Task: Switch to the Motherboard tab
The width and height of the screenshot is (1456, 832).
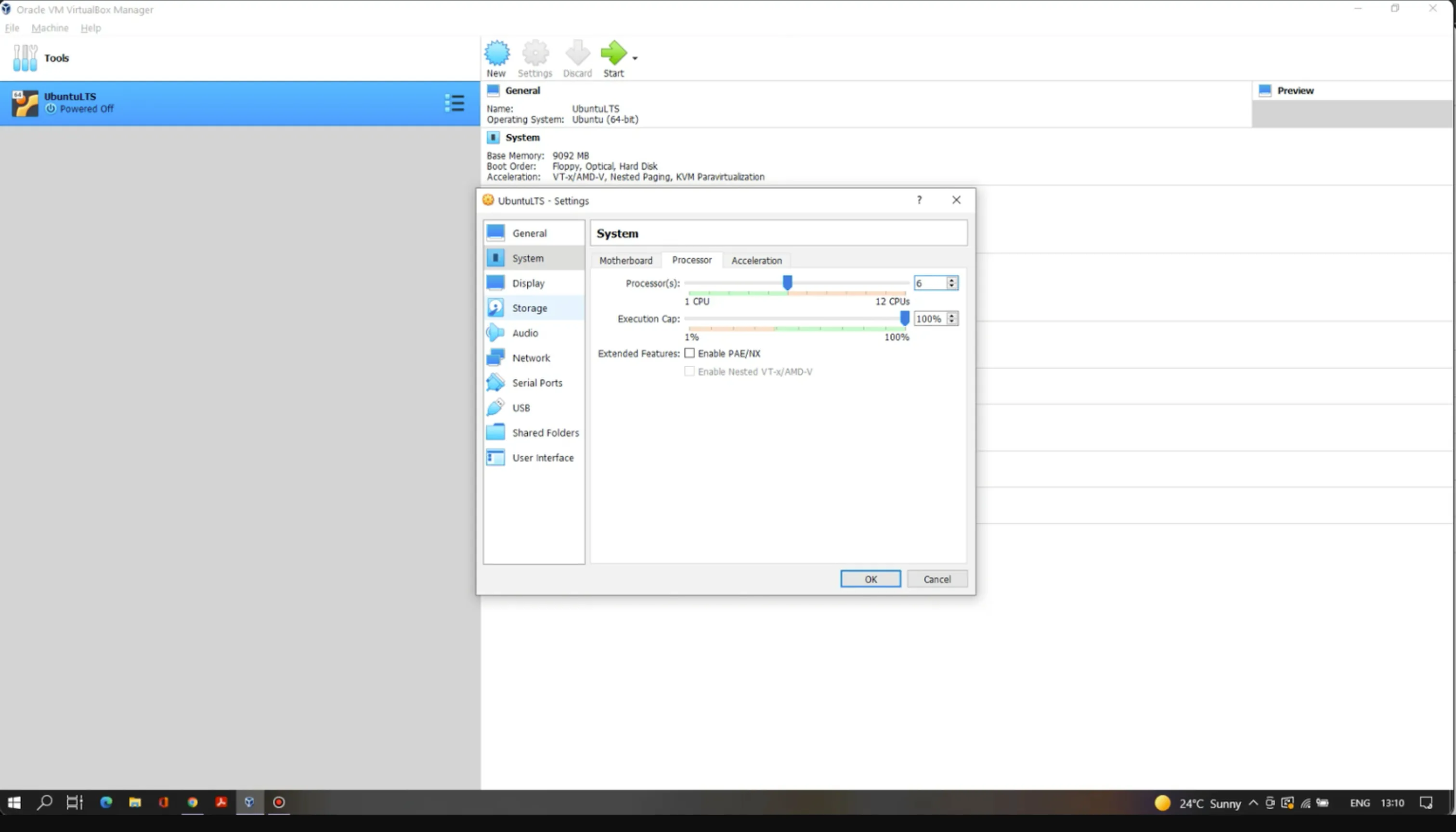Action: (x=625, y=261)
